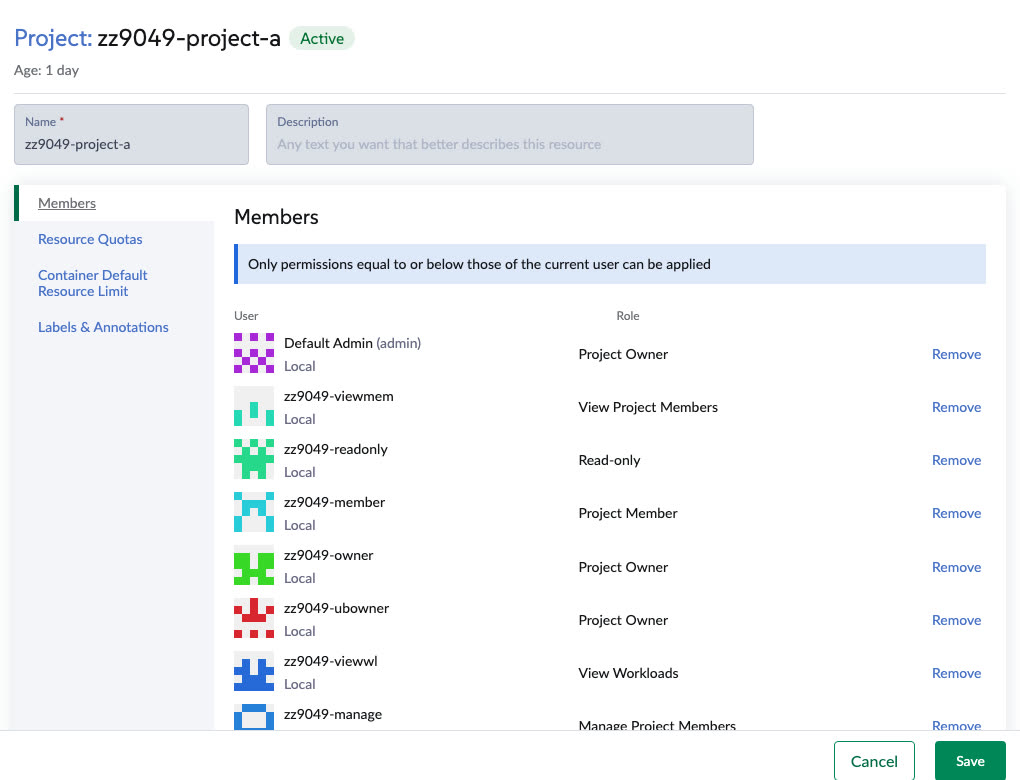Cancel editing the project
The image size is (1020, 780).
coord(874,760)
